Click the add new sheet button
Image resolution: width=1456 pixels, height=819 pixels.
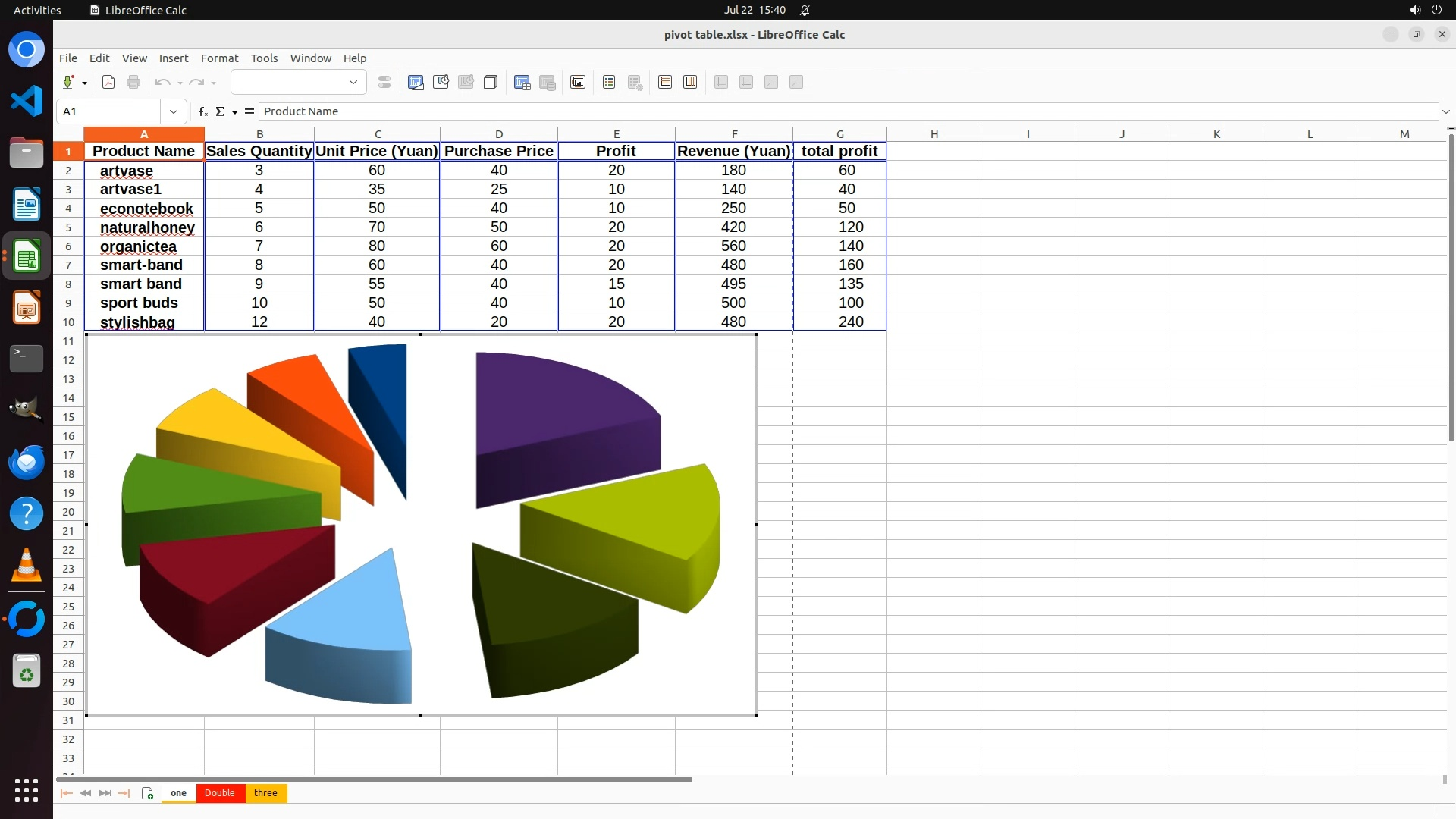pos(147,793)
